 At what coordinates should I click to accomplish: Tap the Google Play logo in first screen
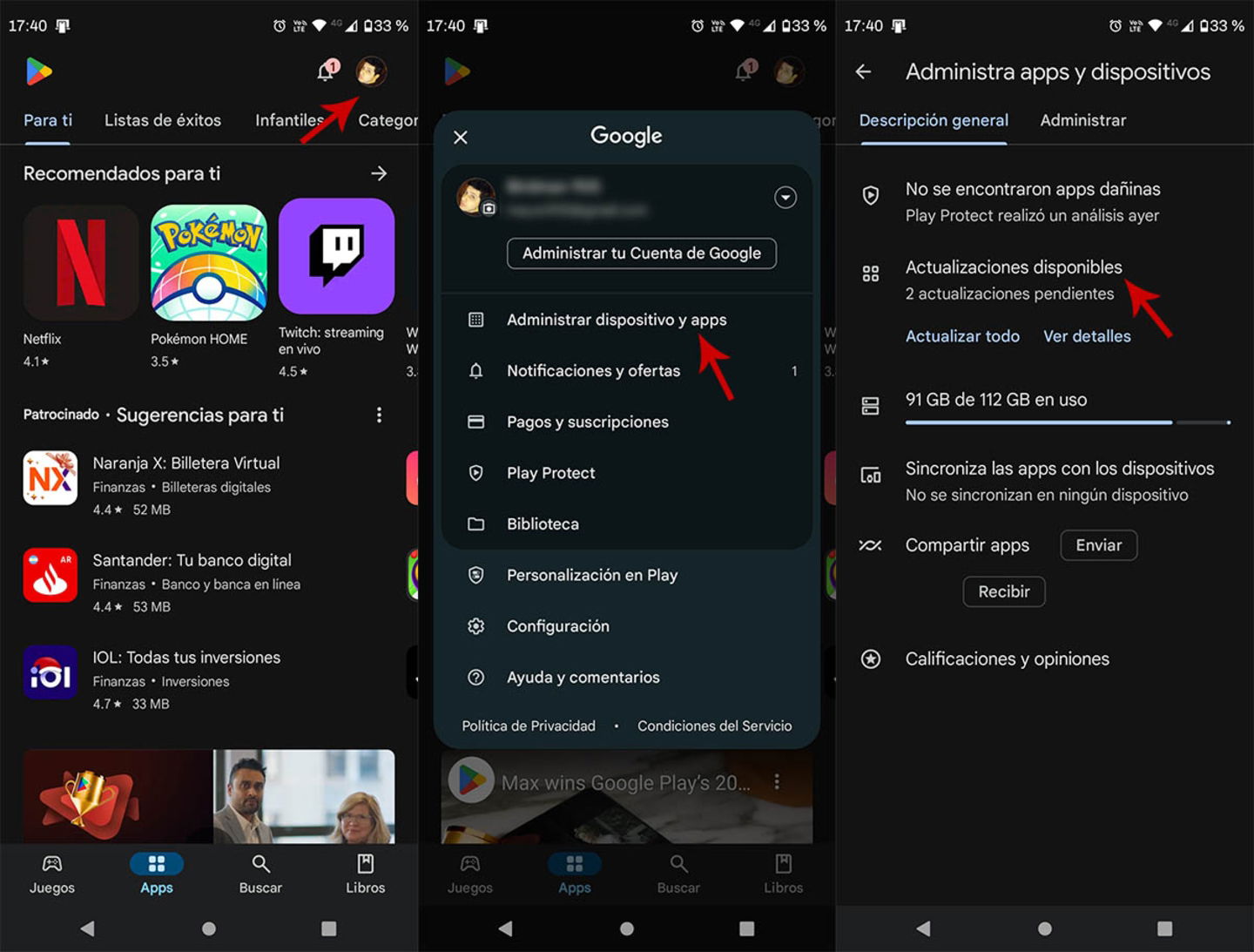click(39, 71)
